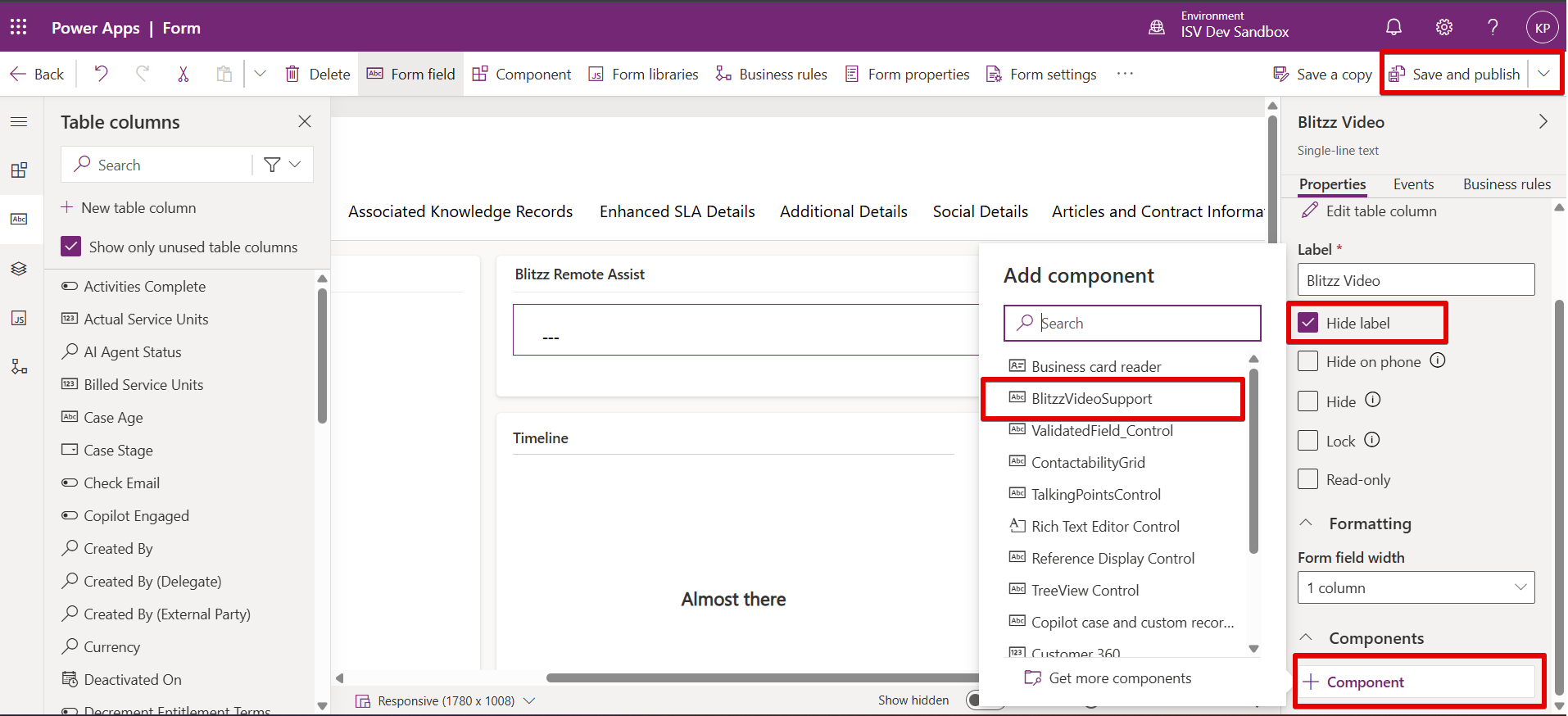Open Social Details form tab
This screenshot has width=1568, height=716.
click(x=980, y=211)
